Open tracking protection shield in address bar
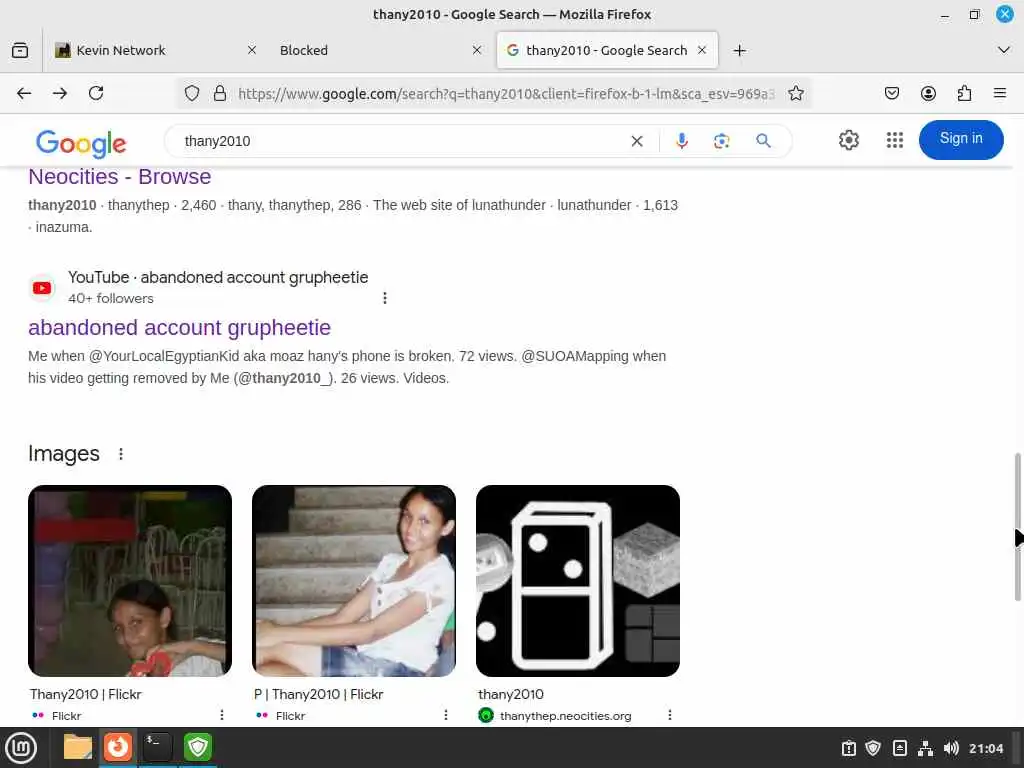The image size is (1024, 768). click(191, 93)
